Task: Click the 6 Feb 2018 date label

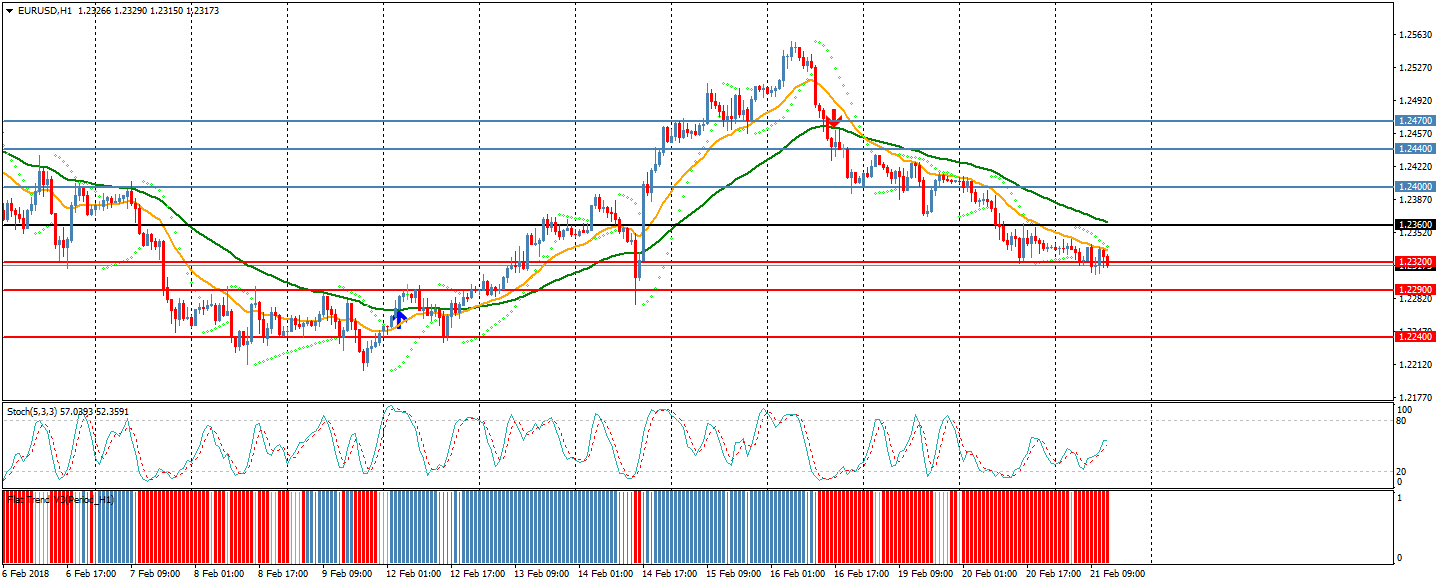Action: click(x=25, y=575)
